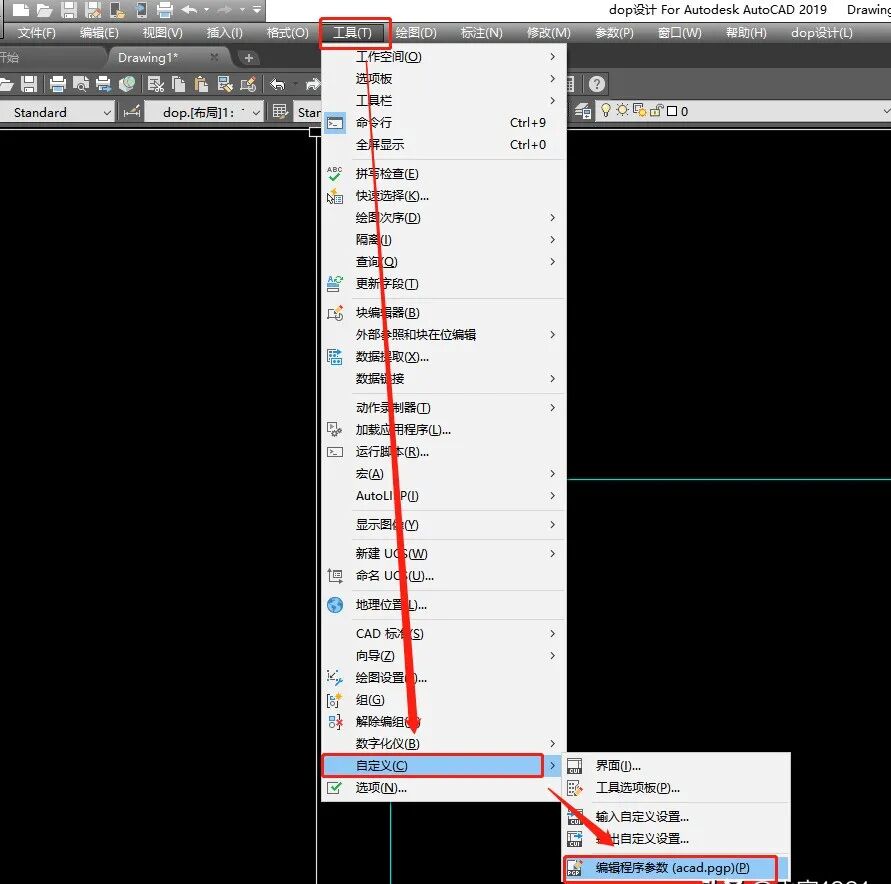Choose 运行脚本(R)... entry
The width and height of the screenshot is (891, 884).
pyautogui.click(x=444, y=452)
